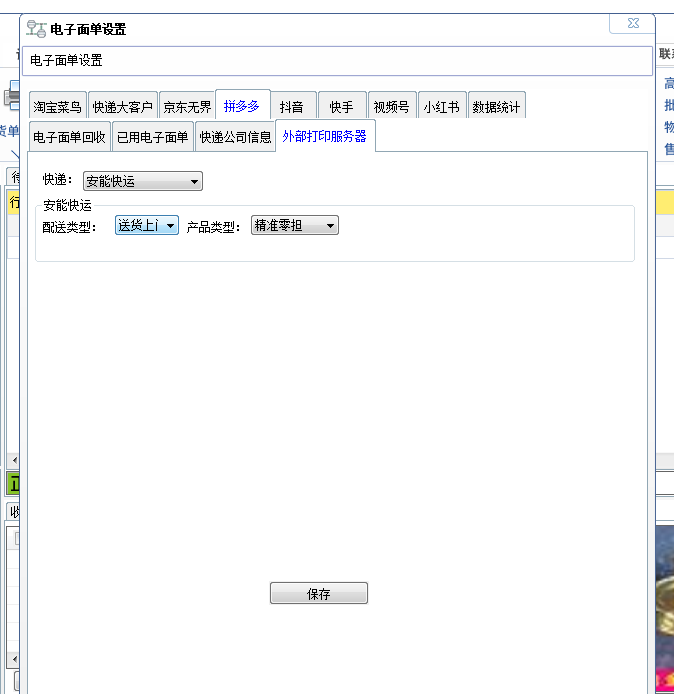674x694 pixels.
Task: Select the 外部打印服务器 sub-tab
Action: pyautogui.click(x=325, y=136)
